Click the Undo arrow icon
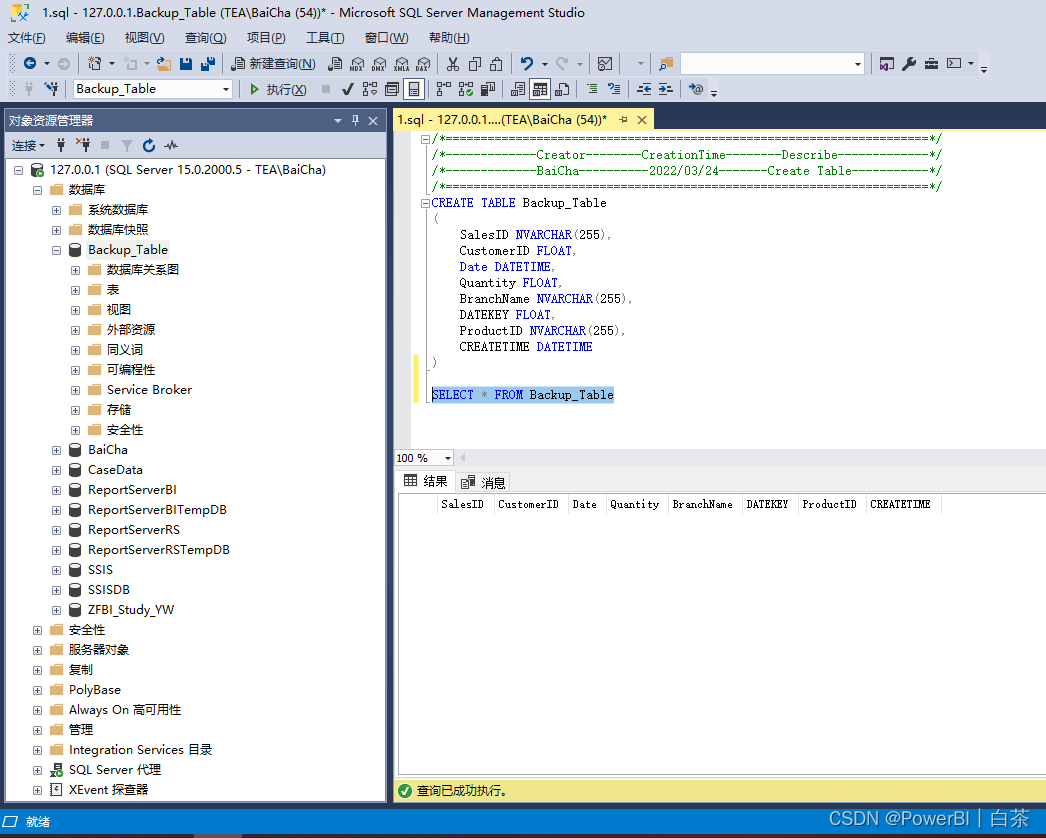The height and width of the screenshot is (838, 1046). [527, 64]
